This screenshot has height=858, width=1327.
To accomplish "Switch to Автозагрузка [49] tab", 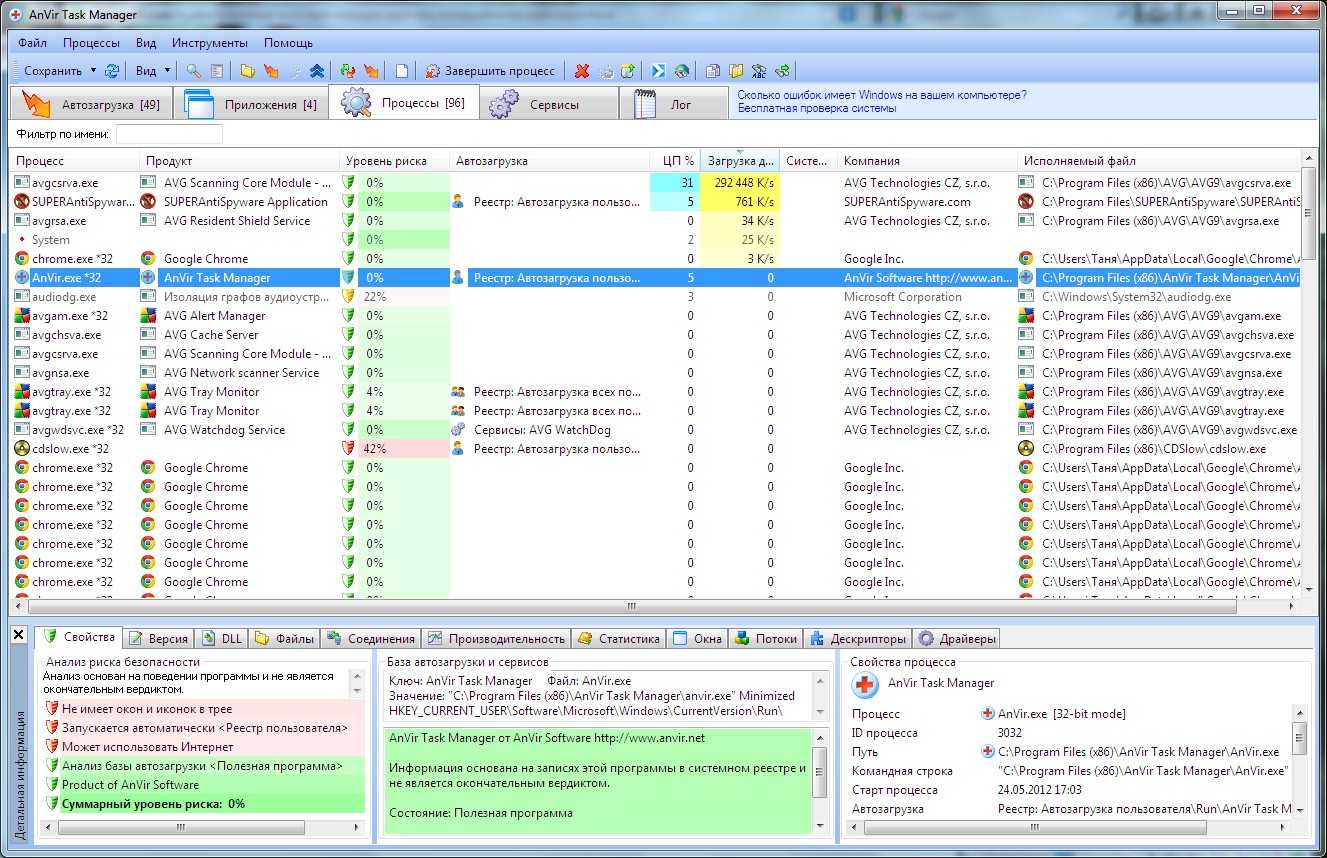I will point(90,103).
